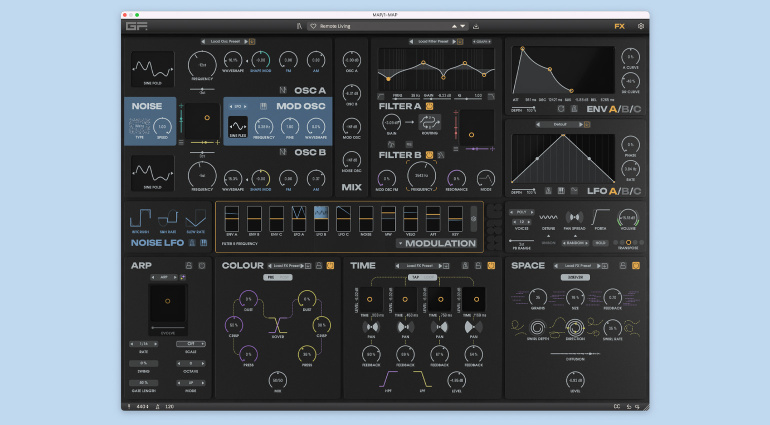This screenshot has height=425, width=770.
Task: Click the heart favorite icon beside preset name
Action: click(313, 26)
